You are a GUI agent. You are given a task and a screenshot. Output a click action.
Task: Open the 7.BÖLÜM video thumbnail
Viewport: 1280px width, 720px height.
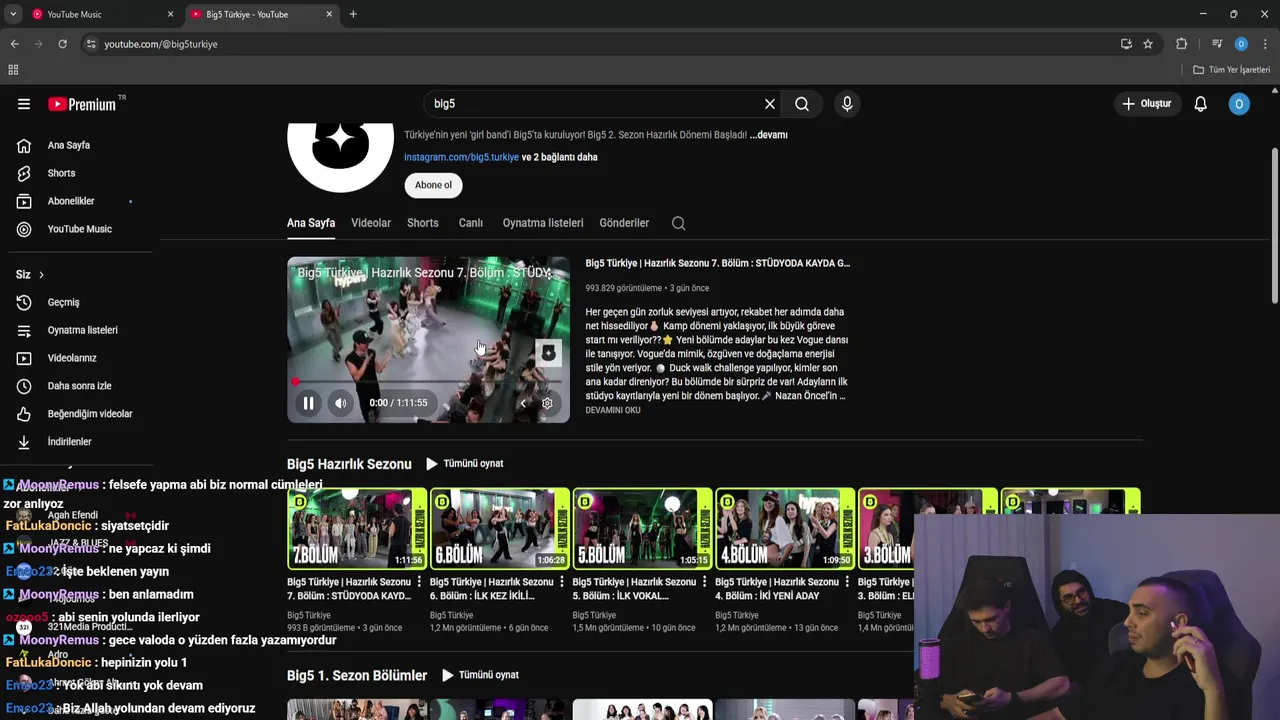(357, 529)
